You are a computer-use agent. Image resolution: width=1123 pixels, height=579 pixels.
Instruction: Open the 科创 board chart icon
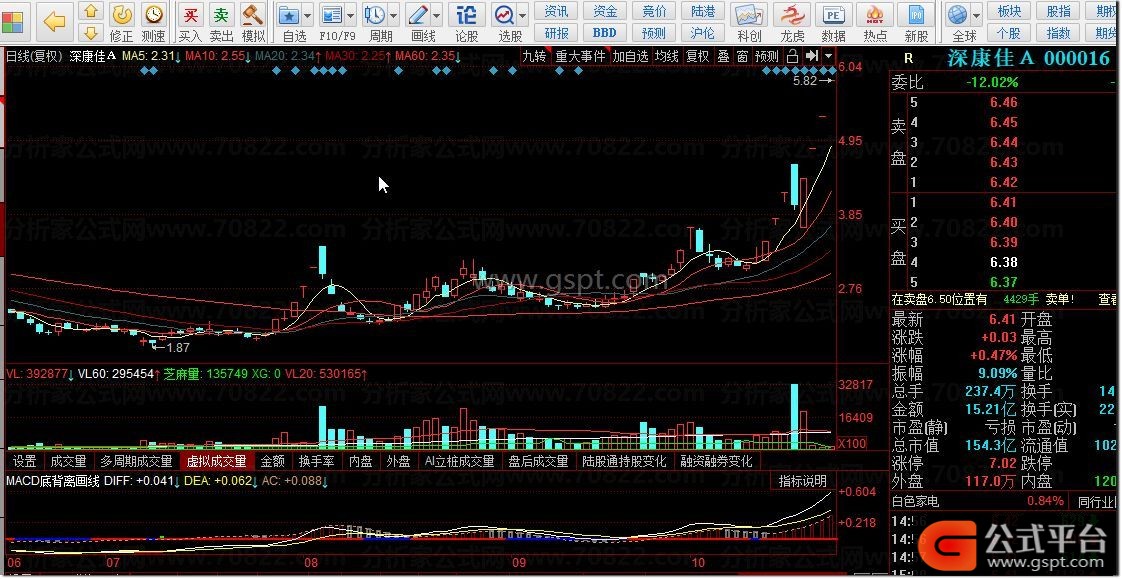[748, 14]
